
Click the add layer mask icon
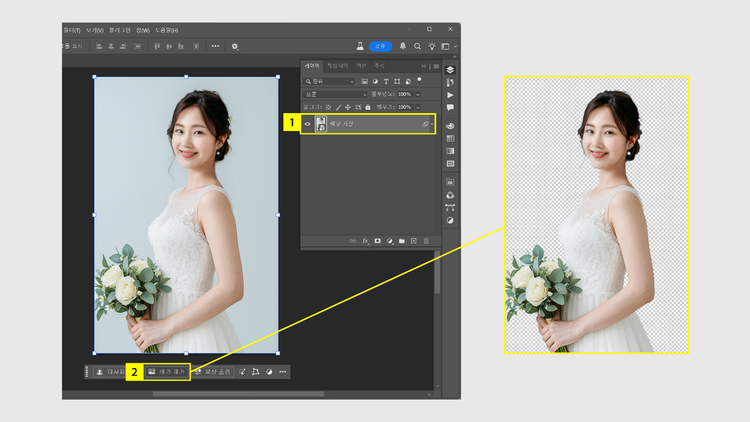point(377,241)
